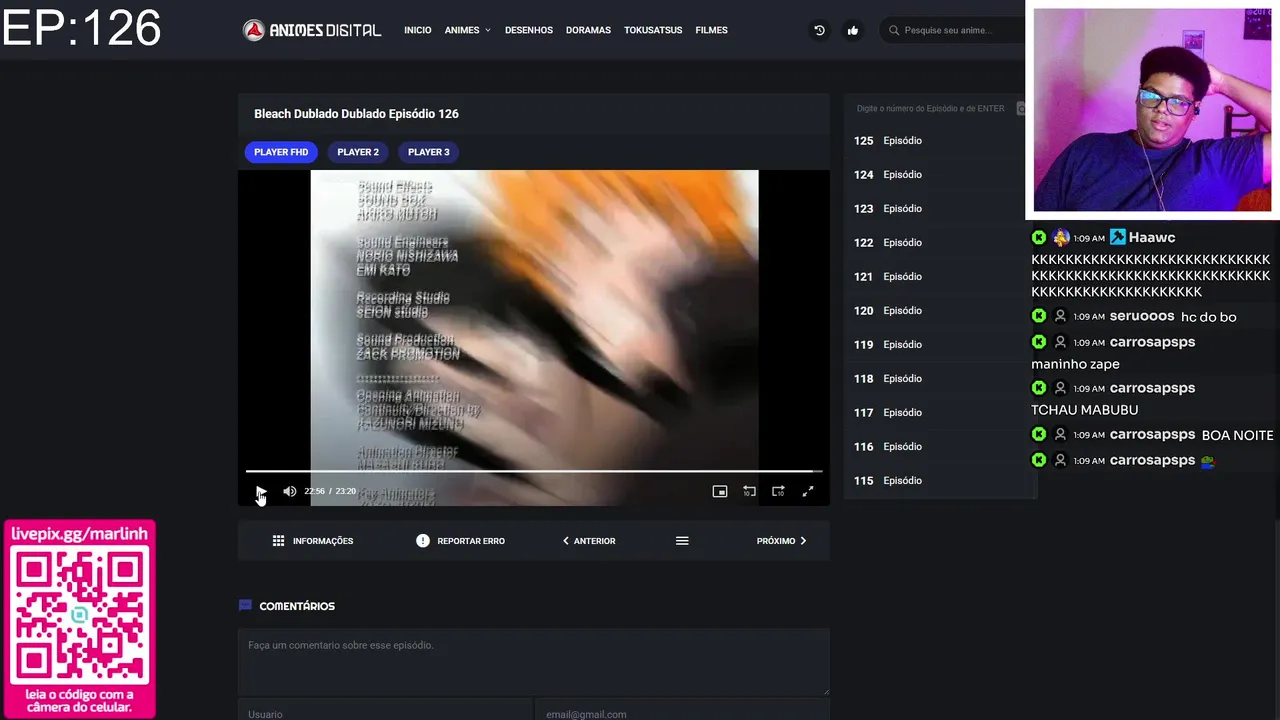This screenshot has width=1280, height=720.
Task: Click the streamer webcam overlay
Action: [x=1152, y=110]
